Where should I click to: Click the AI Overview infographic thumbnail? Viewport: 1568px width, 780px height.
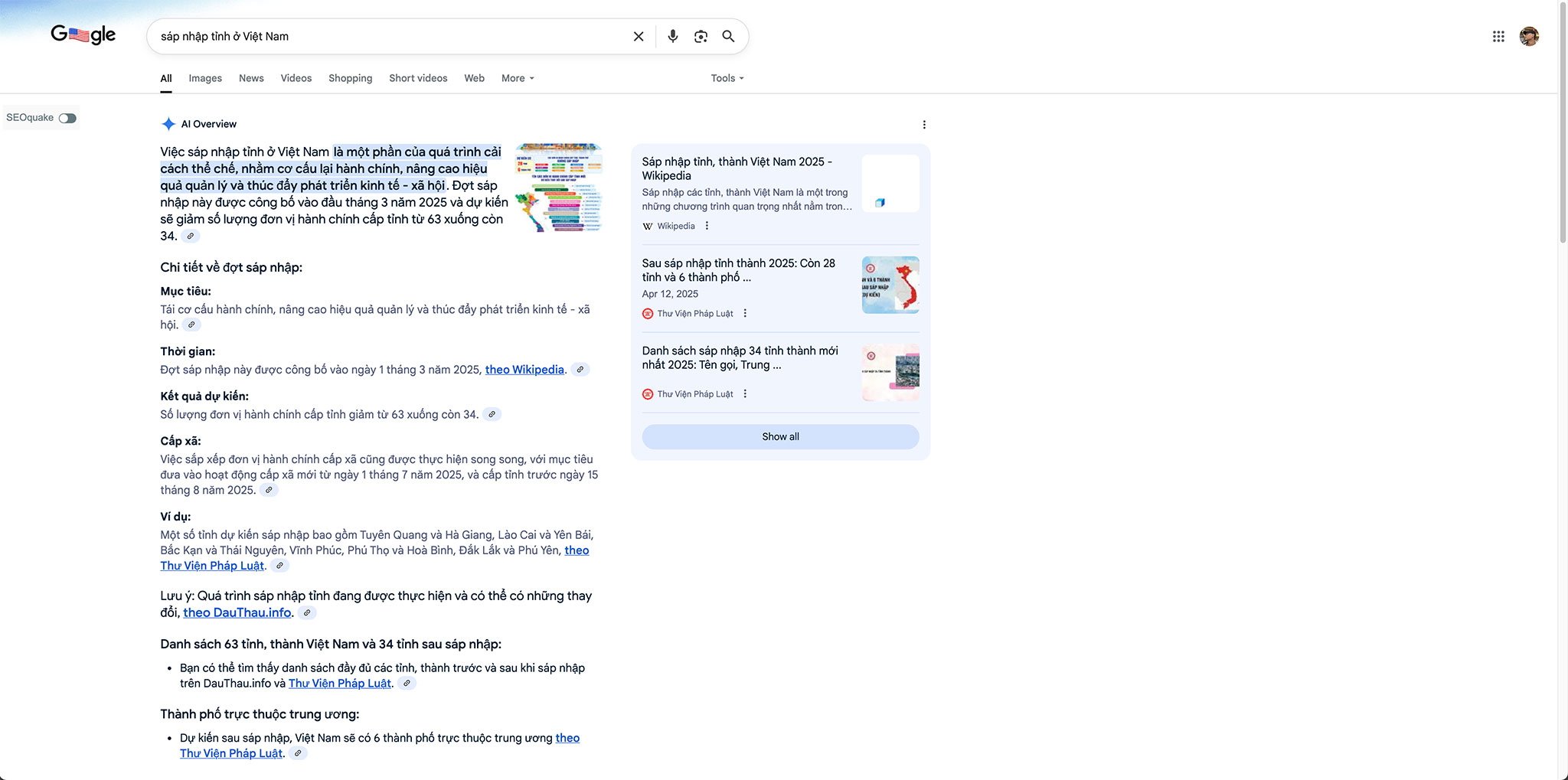[x=558, y=188]
